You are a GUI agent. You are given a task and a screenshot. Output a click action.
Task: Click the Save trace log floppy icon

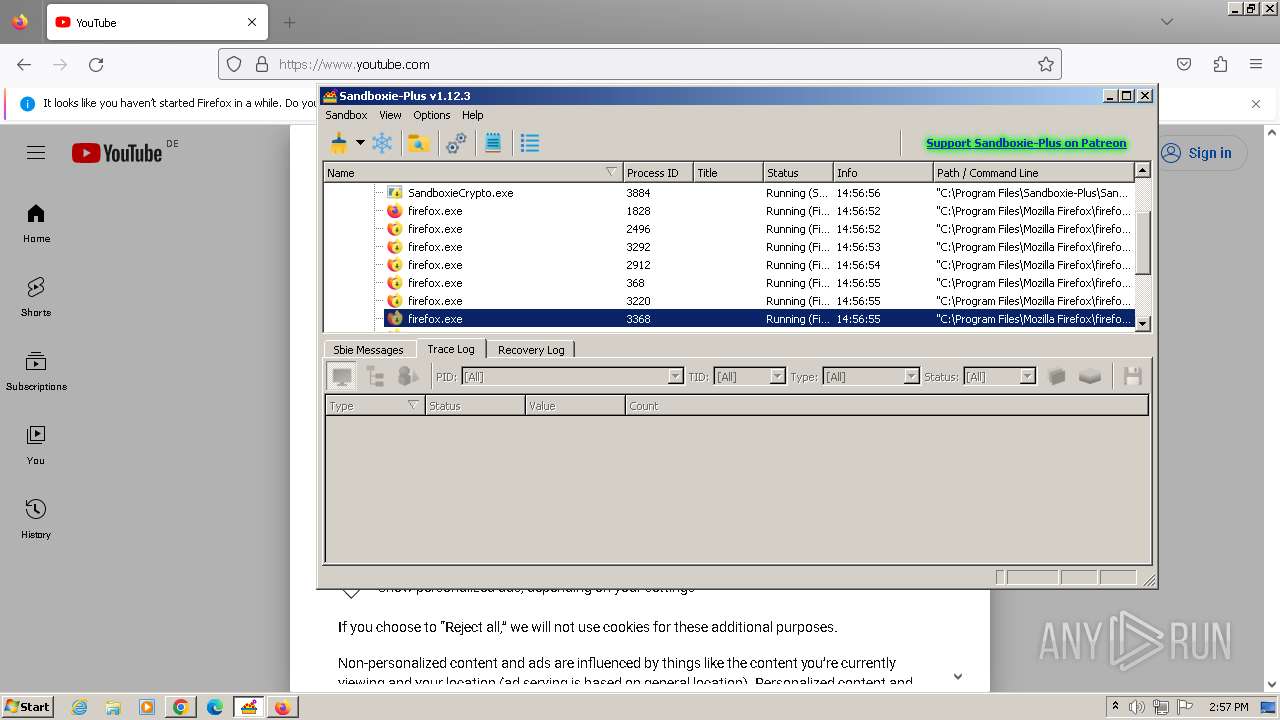pos(1133,377)
